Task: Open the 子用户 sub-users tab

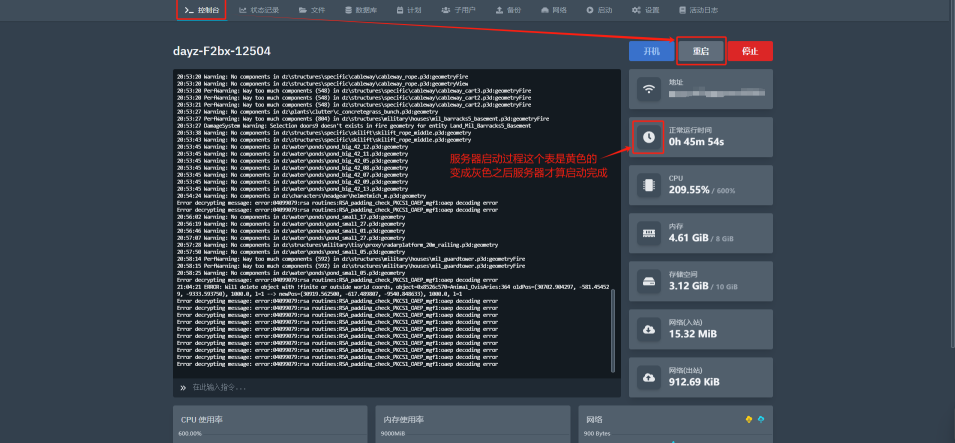Action: [458, 10]
